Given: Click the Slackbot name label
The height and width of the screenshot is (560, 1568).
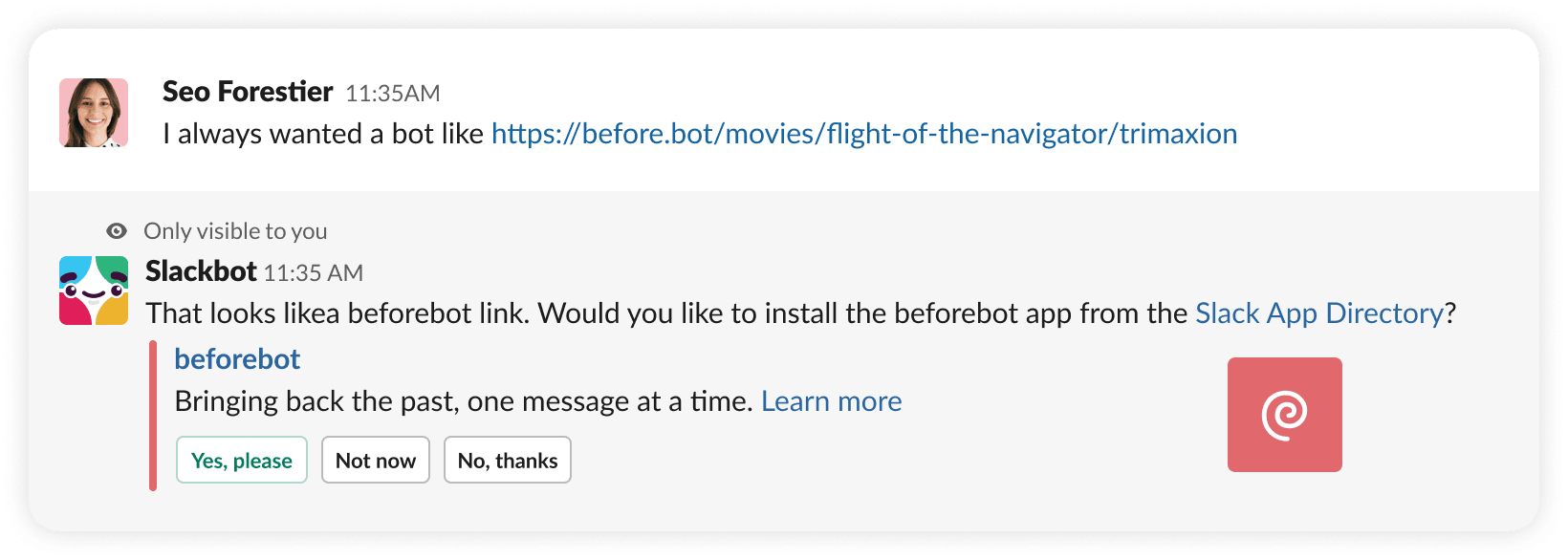Looking at the screenshot, I should pos(202,270).
